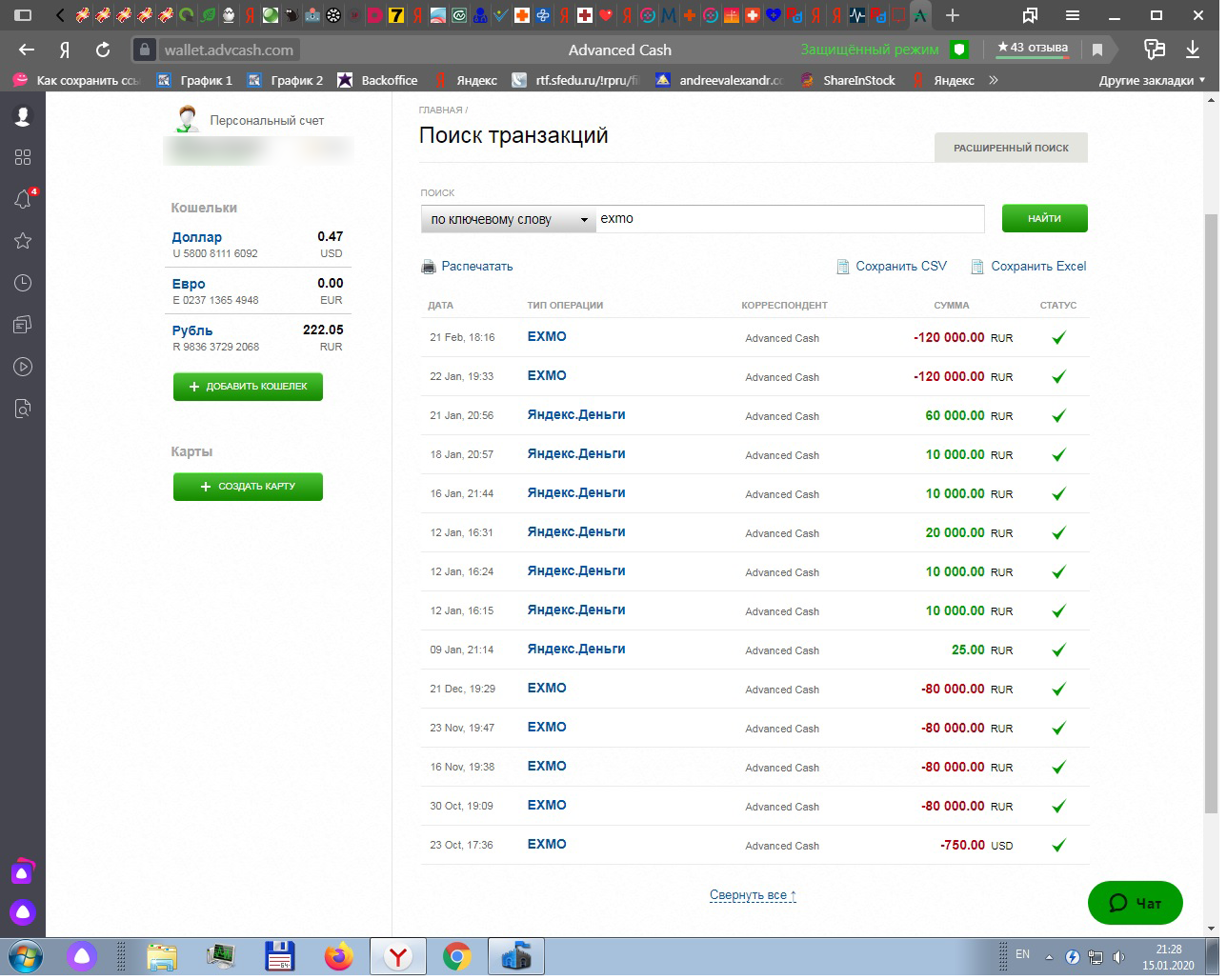The height and width of the screenshot is (980, 1227).
Task: Open the 'Как сохранить' bookmark
Action: tap(77, 80)
